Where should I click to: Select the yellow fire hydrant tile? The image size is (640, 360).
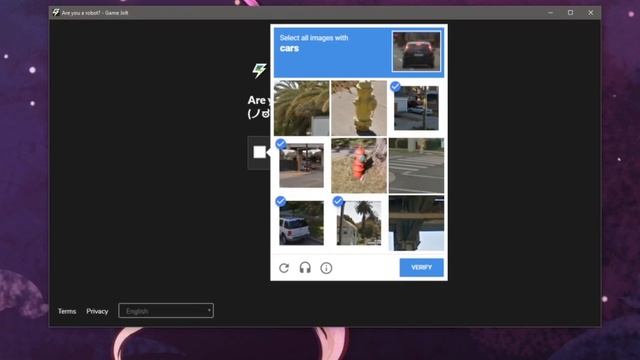[359, 108]
